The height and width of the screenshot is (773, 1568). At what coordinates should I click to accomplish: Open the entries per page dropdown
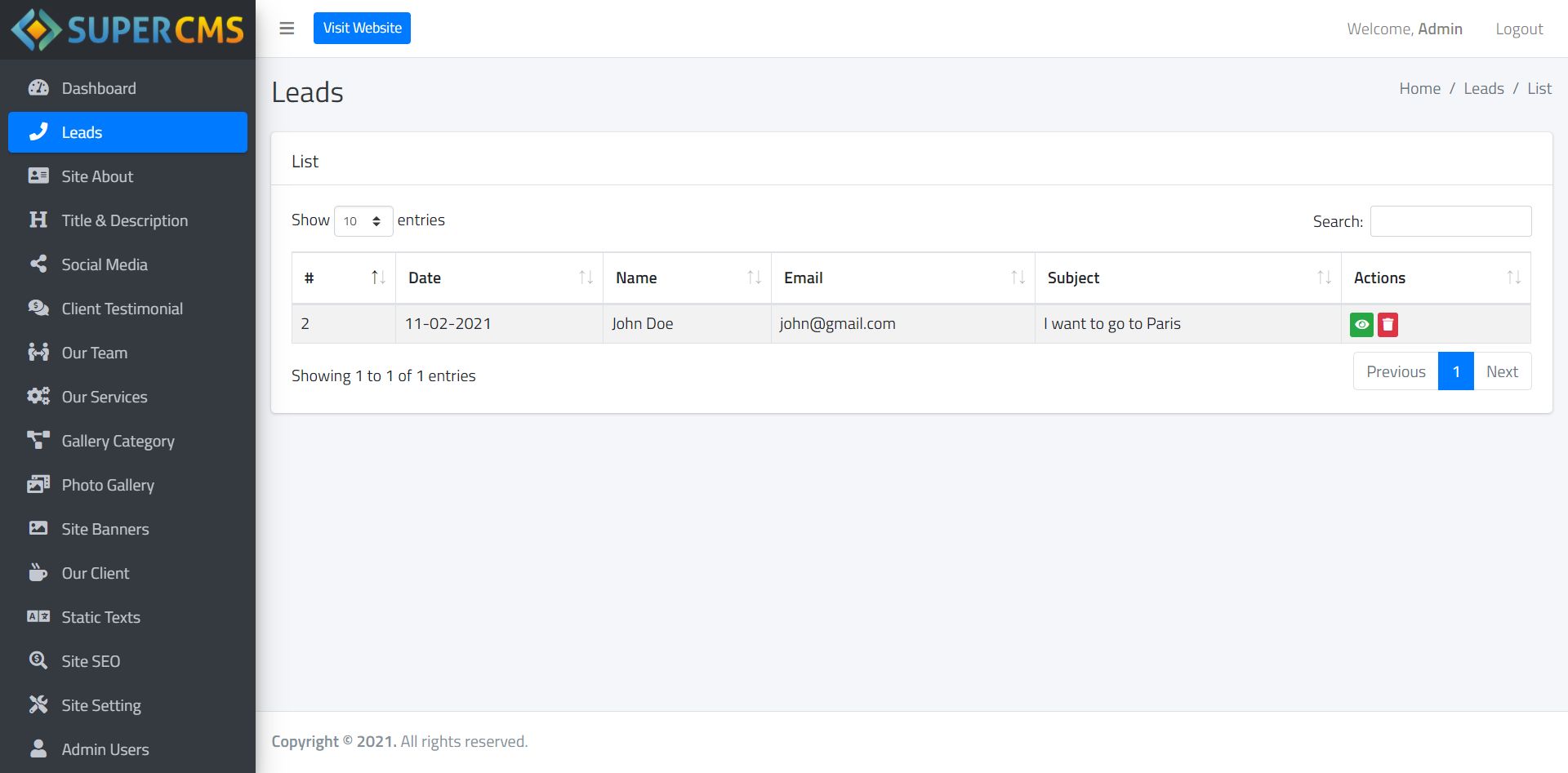coord(363,221)
